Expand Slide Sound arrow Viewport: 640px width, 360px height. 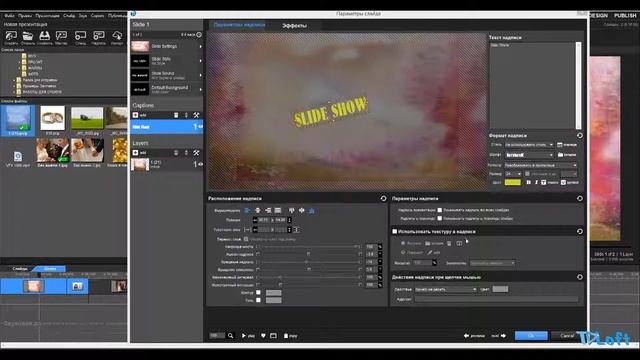tap(200, 75)
